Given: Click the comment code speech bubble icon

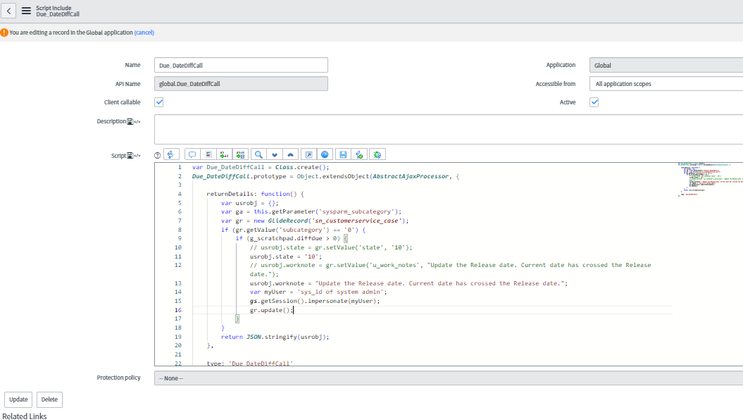Looking at the screenshot, I should pos(192,155).
